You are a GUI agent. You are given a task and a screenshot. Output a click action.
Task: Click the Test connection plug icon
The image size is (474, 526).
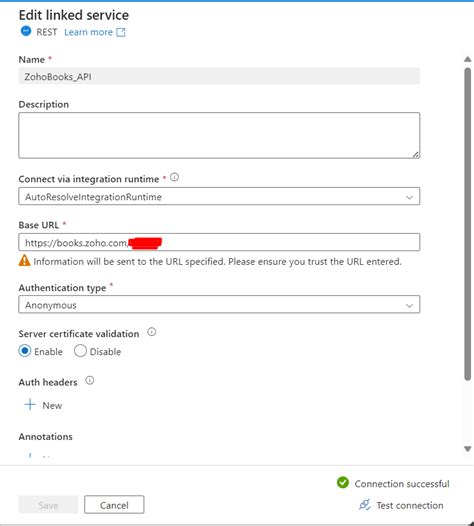pyautogui.click(x=365, y=505)
